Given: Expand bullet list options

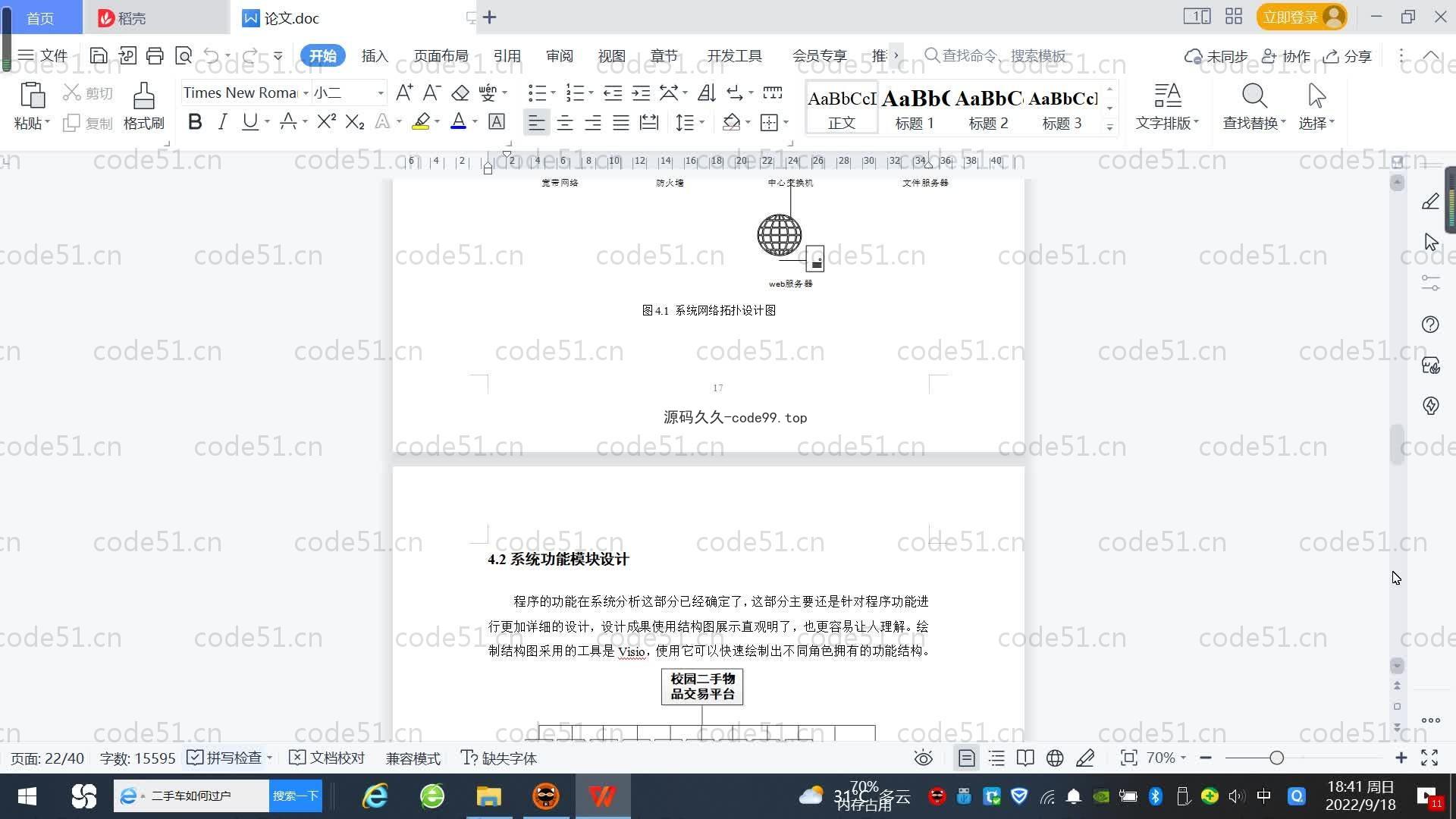Looking at the screenshot, I should coord(553,93).
